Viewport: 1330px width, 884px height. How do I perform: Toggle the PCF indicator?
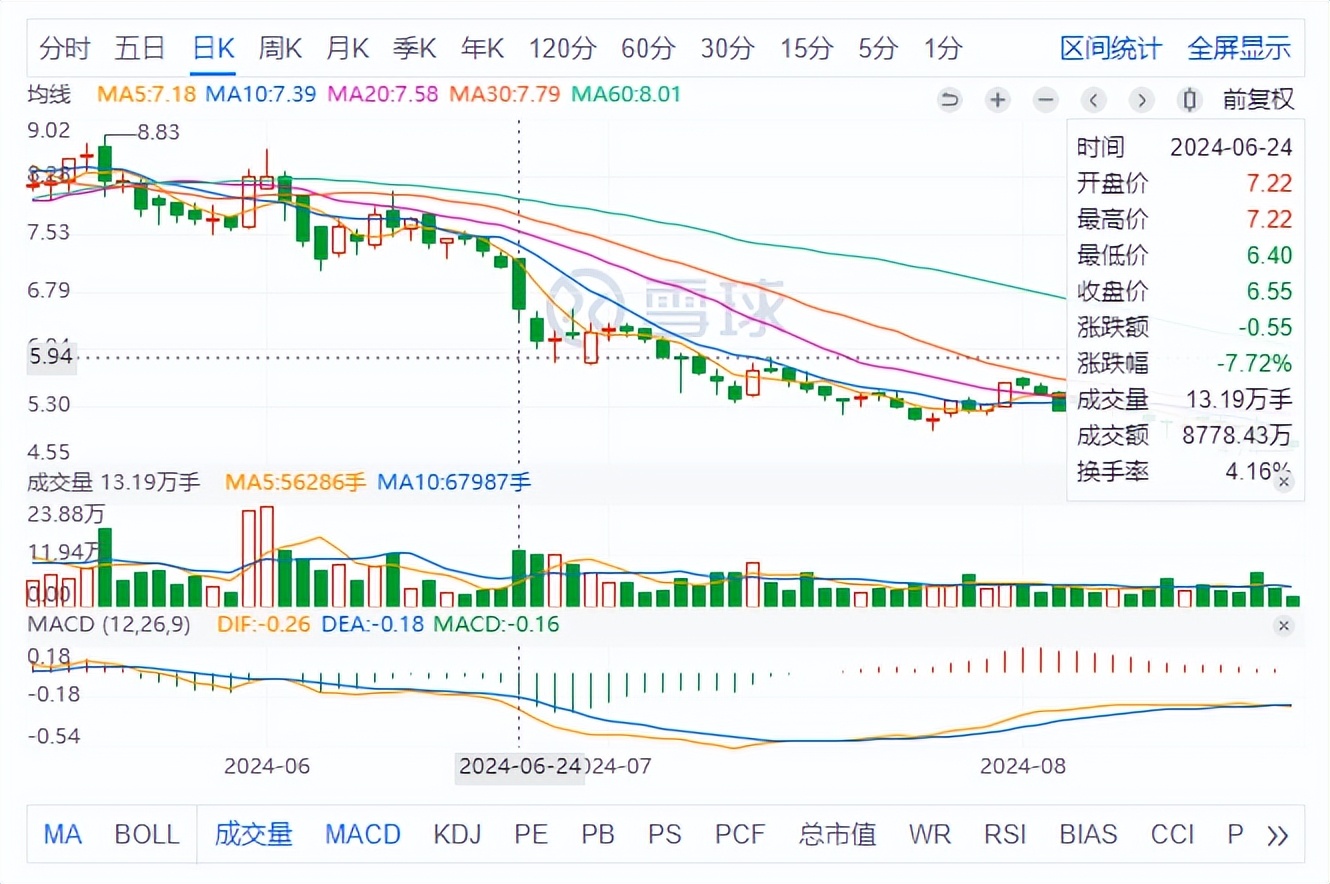[x=740, y=834]
